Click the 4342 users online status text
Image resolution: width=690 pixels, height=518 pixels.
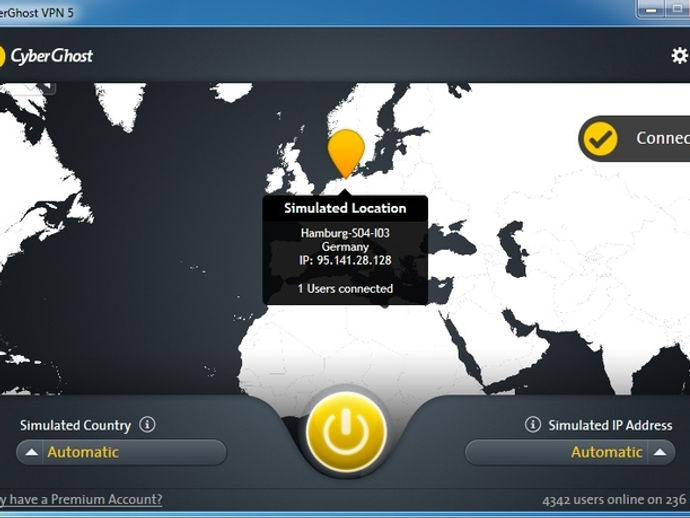point(616,500)
